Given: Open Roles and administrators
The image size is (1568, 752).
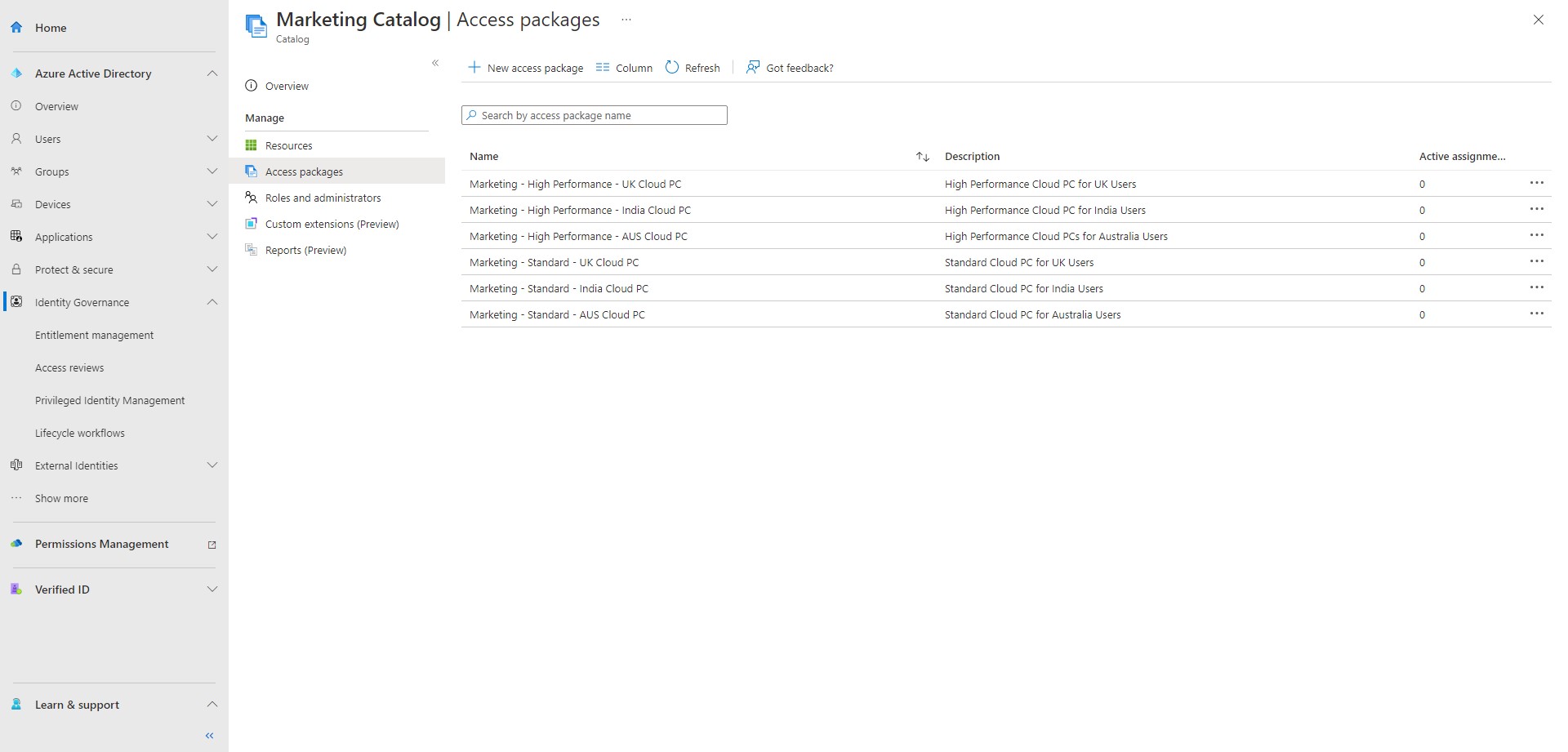Looking at the screenshot, I should click(323, 198).
